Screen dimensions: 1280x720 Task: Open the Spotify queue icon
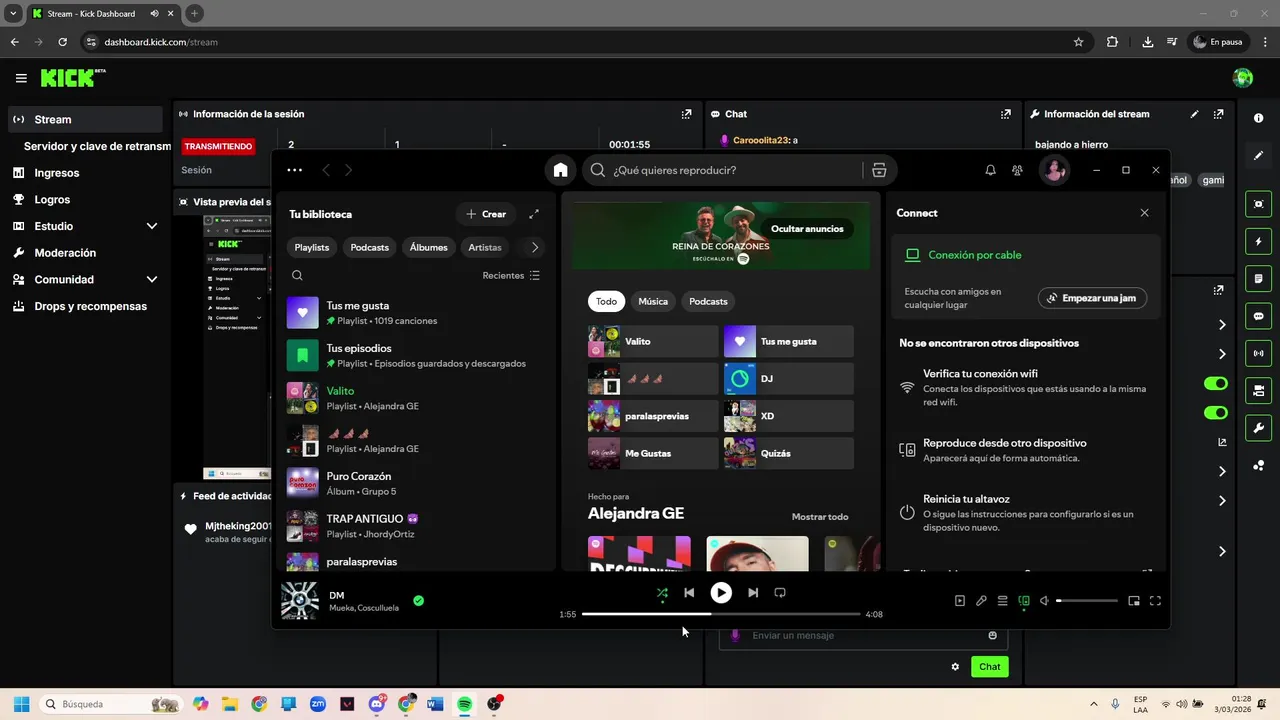pyautogui.click(x=1002, y=601)
